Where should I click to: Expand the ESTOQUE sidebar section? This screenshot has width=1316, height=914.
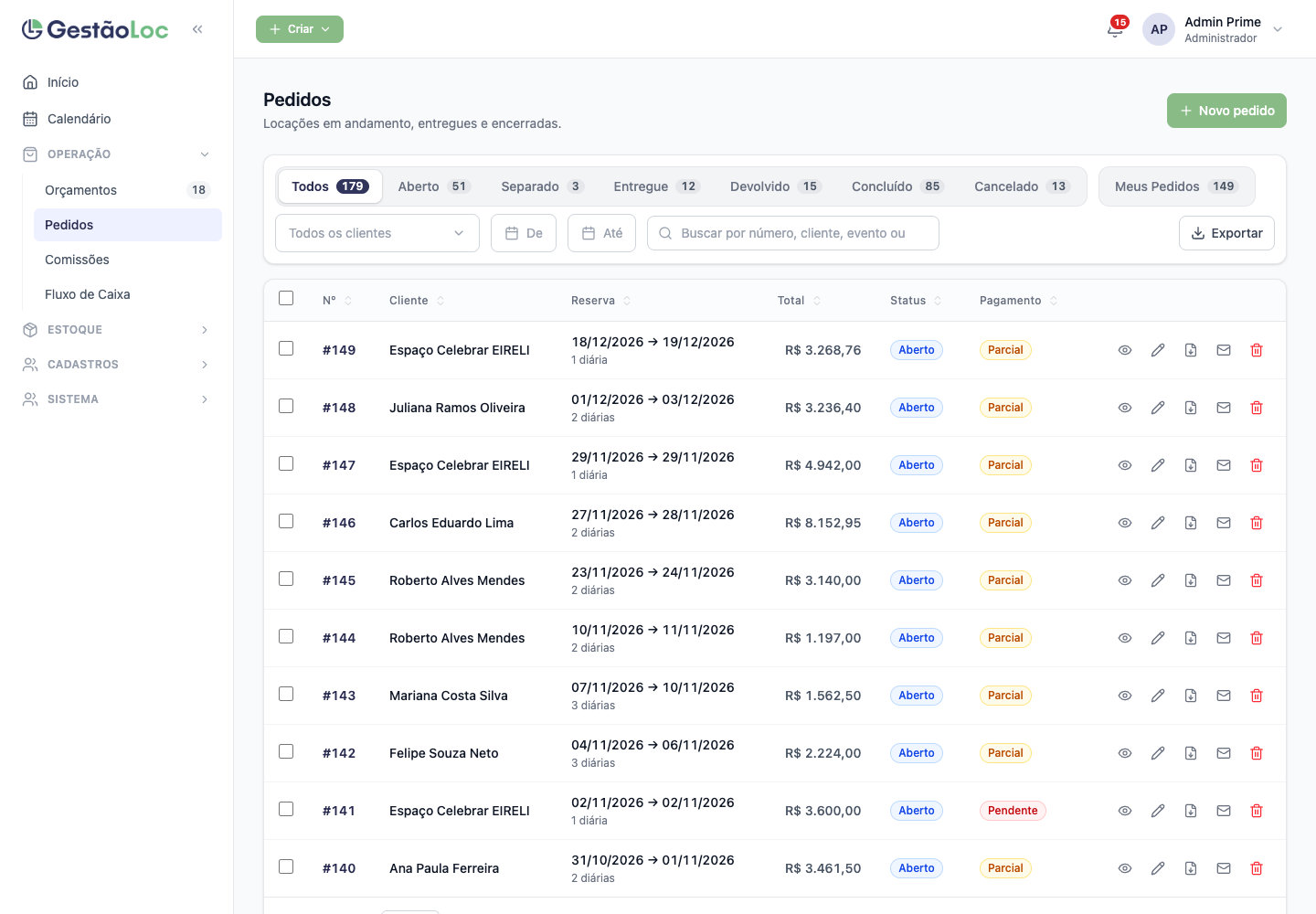point(117,330)
